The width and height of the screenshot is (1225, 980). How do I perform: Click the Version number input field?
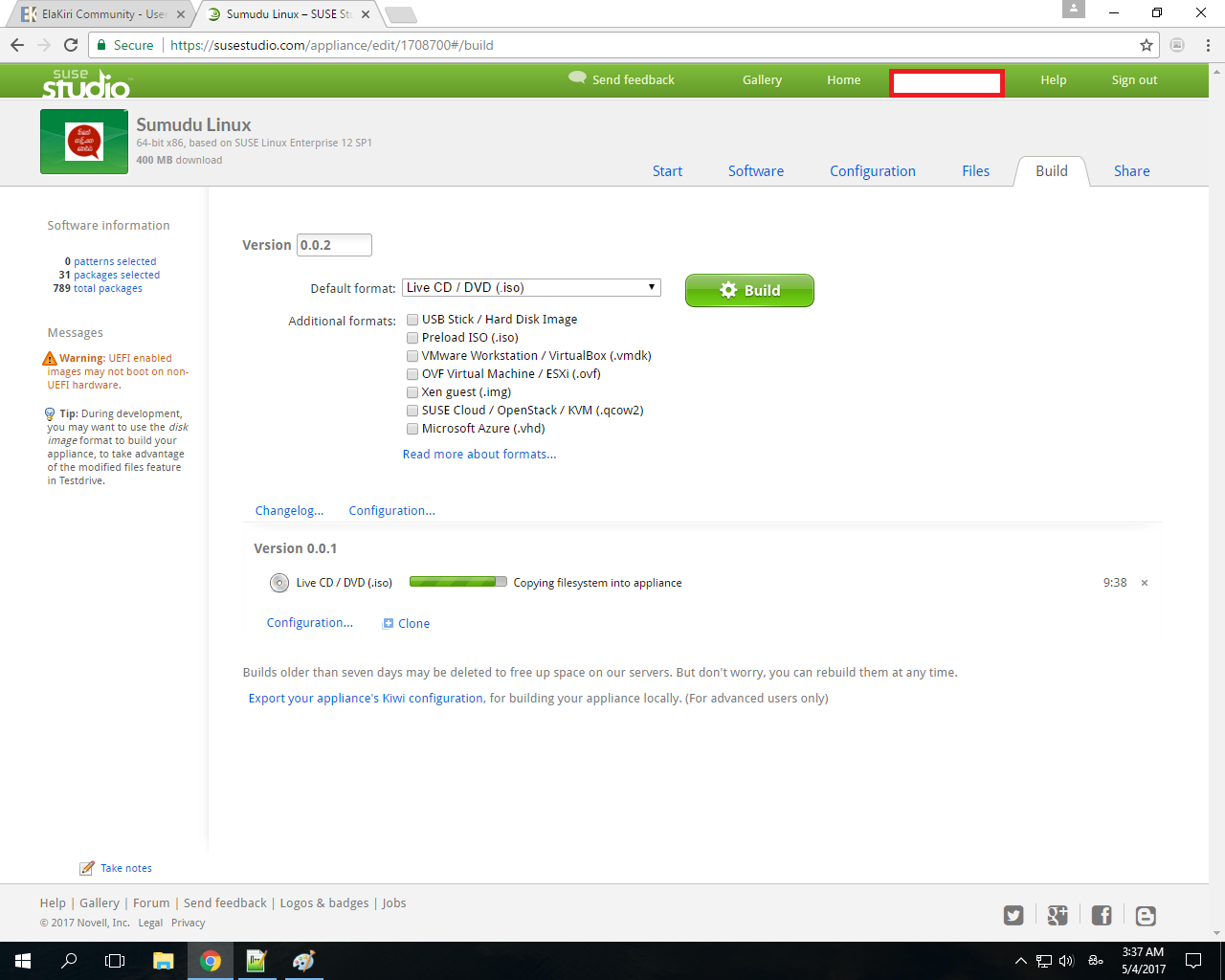(x=334, y=245)
